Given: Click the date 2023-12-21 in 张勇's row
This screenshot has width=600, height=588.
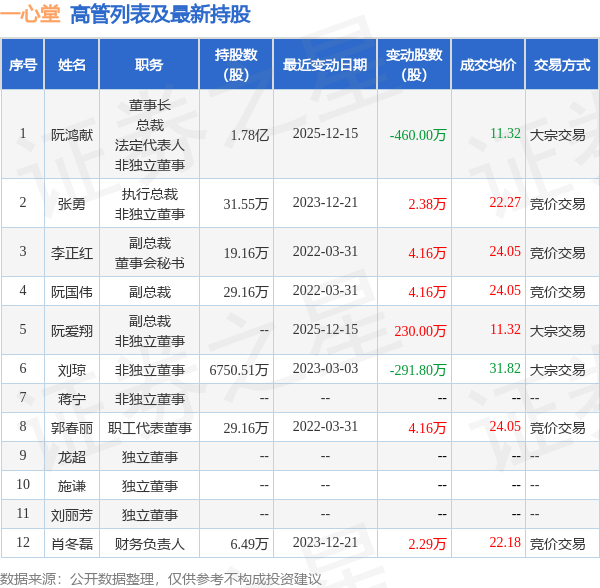Looking at the screenshot, I should point(325,202).
